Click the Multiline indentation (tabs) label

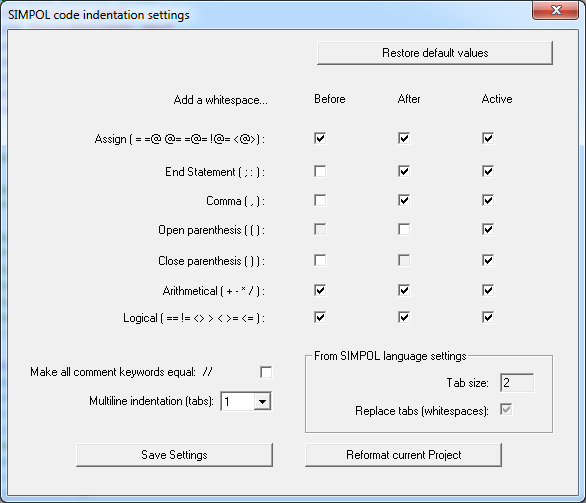[151, 401]
